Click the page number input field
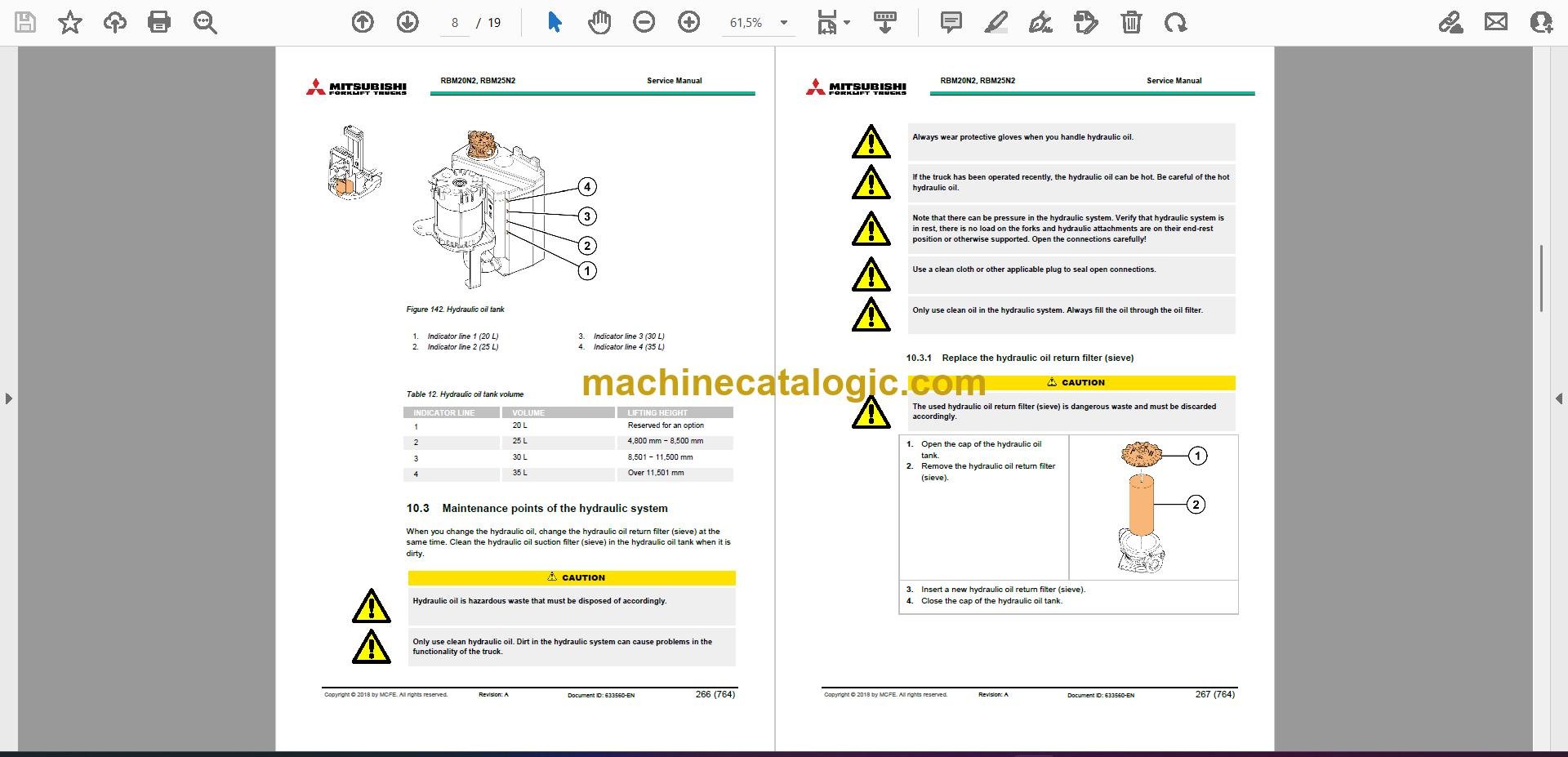 pyautogui.click(x=455, y=23)
